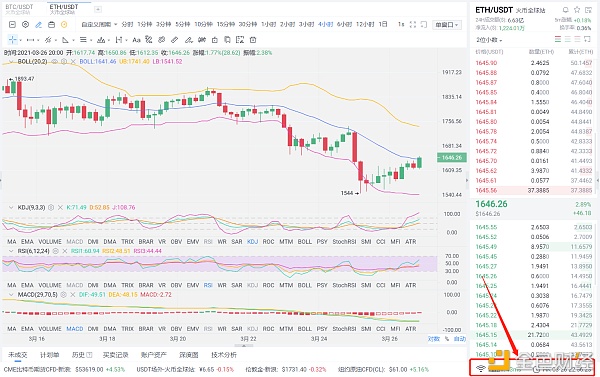Select the triangle shape drawing tool
The image size is (600, 377).
[65, 40]
